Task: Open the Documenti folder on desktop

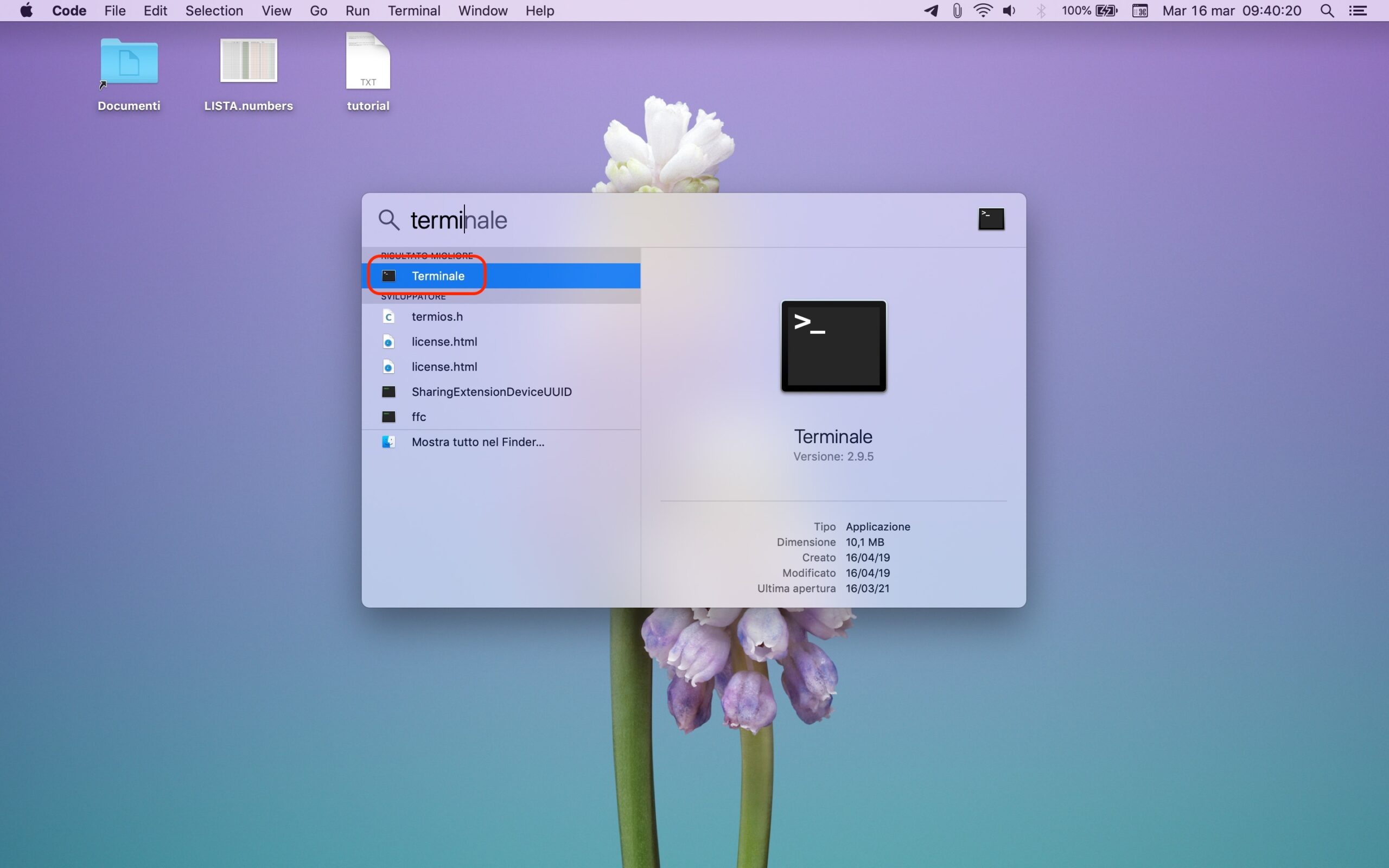Action: (x=129, y=62)
